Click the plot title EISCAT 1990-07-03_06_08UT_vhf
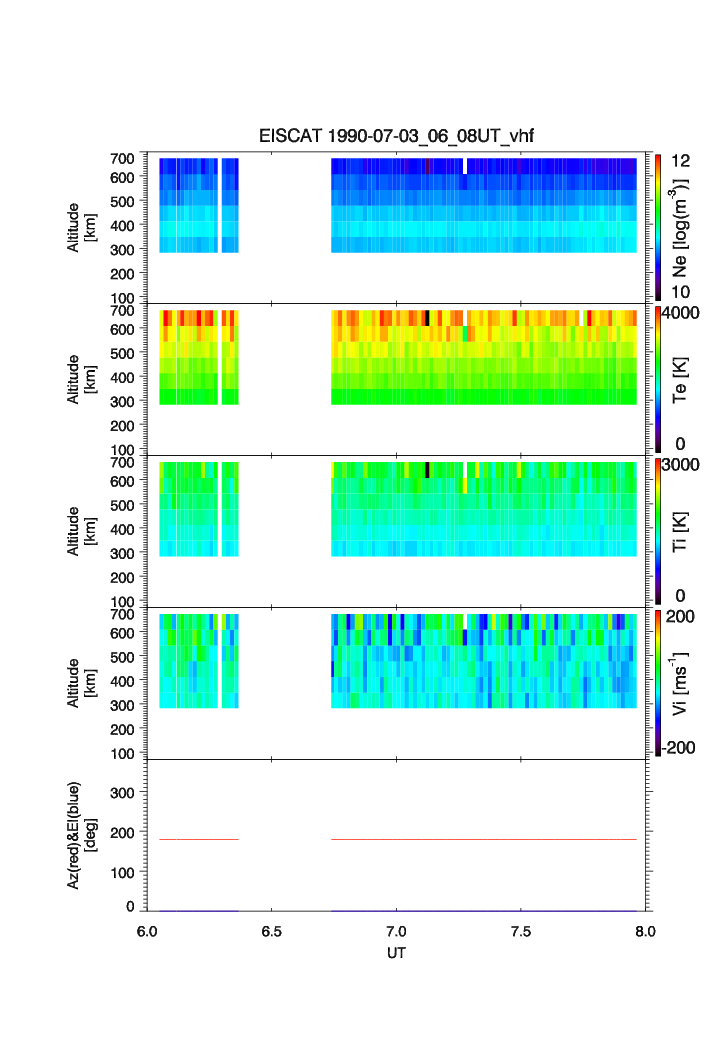Screen dimensions: 708x1063 (x=396, y=136)
